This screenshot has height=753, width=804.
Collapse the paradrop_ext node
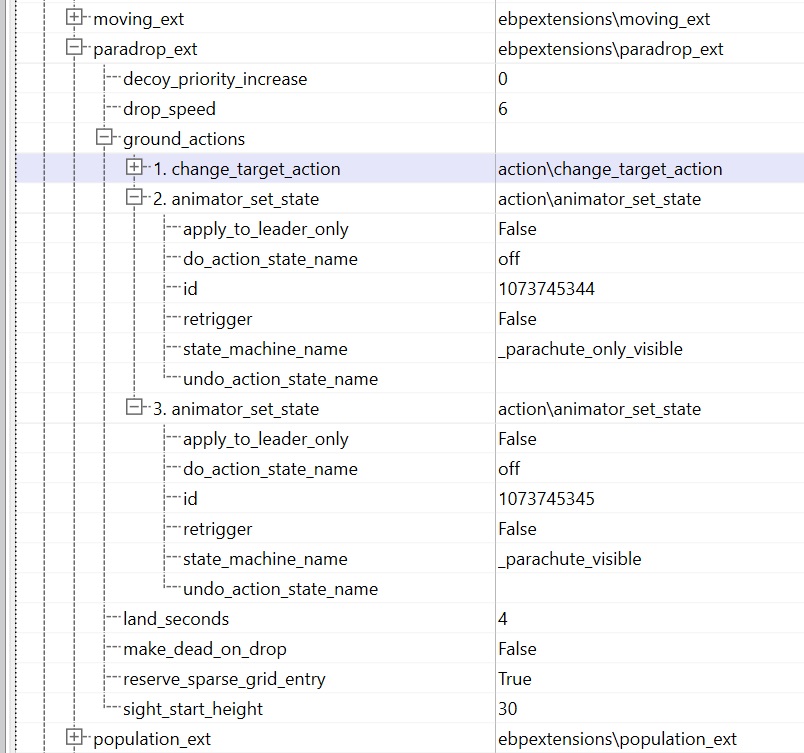[x=74, y=48]
